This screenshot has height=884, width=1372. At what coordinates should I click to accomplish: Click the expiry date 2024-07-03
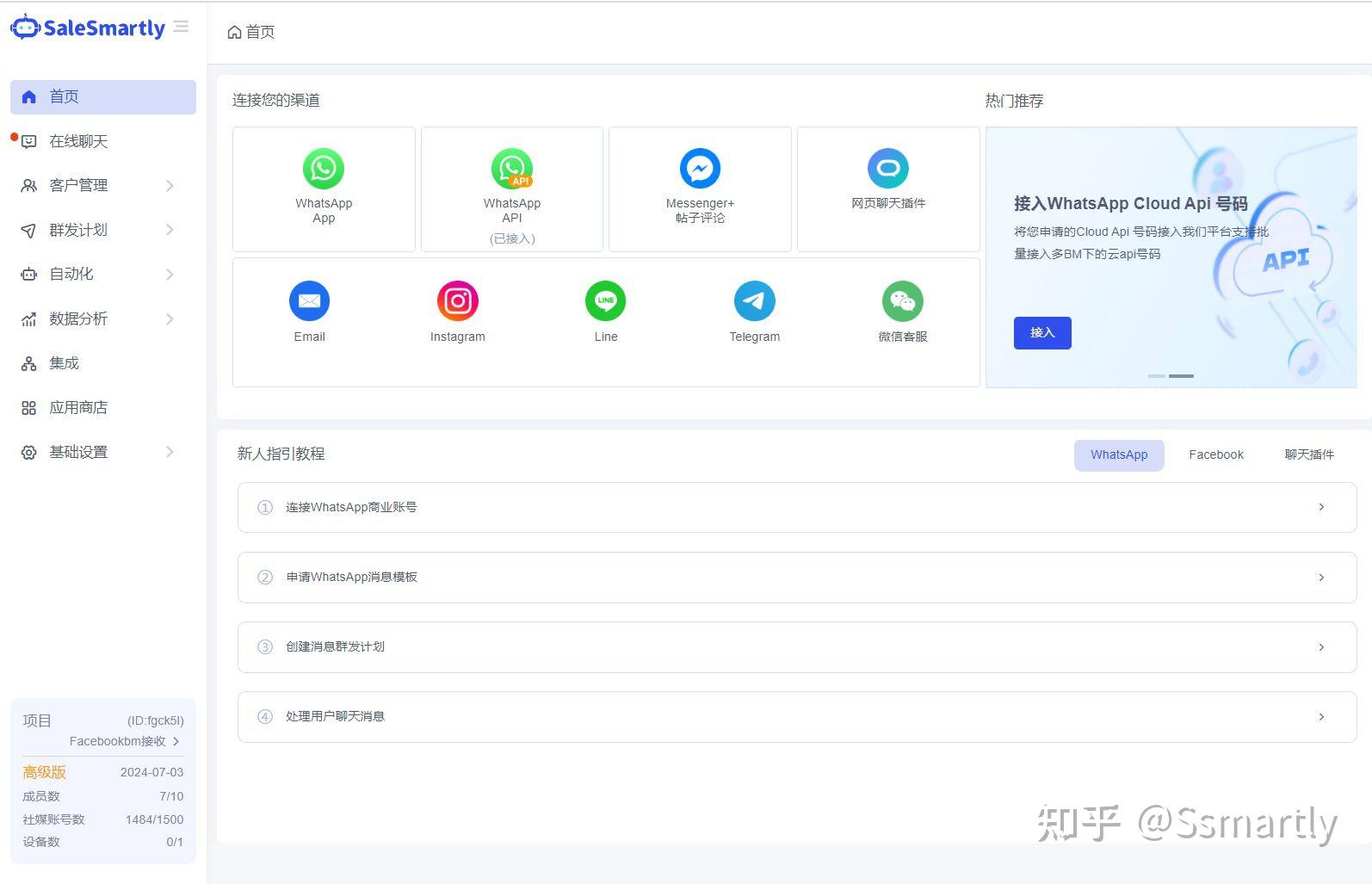click(151, 772)
